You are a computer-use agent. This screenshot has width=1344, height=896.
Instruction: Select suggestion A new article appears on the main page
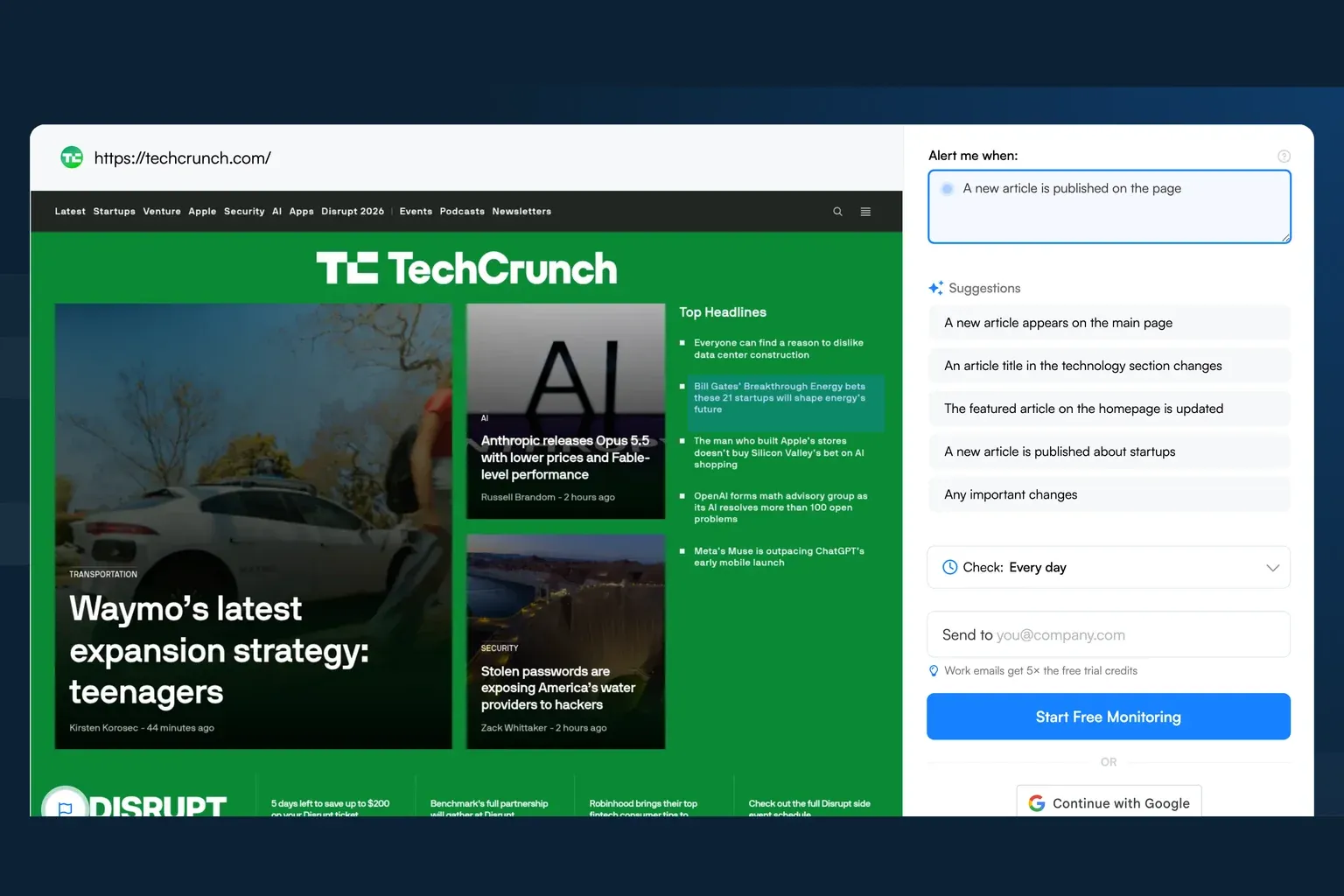(x=1109, y=323)
